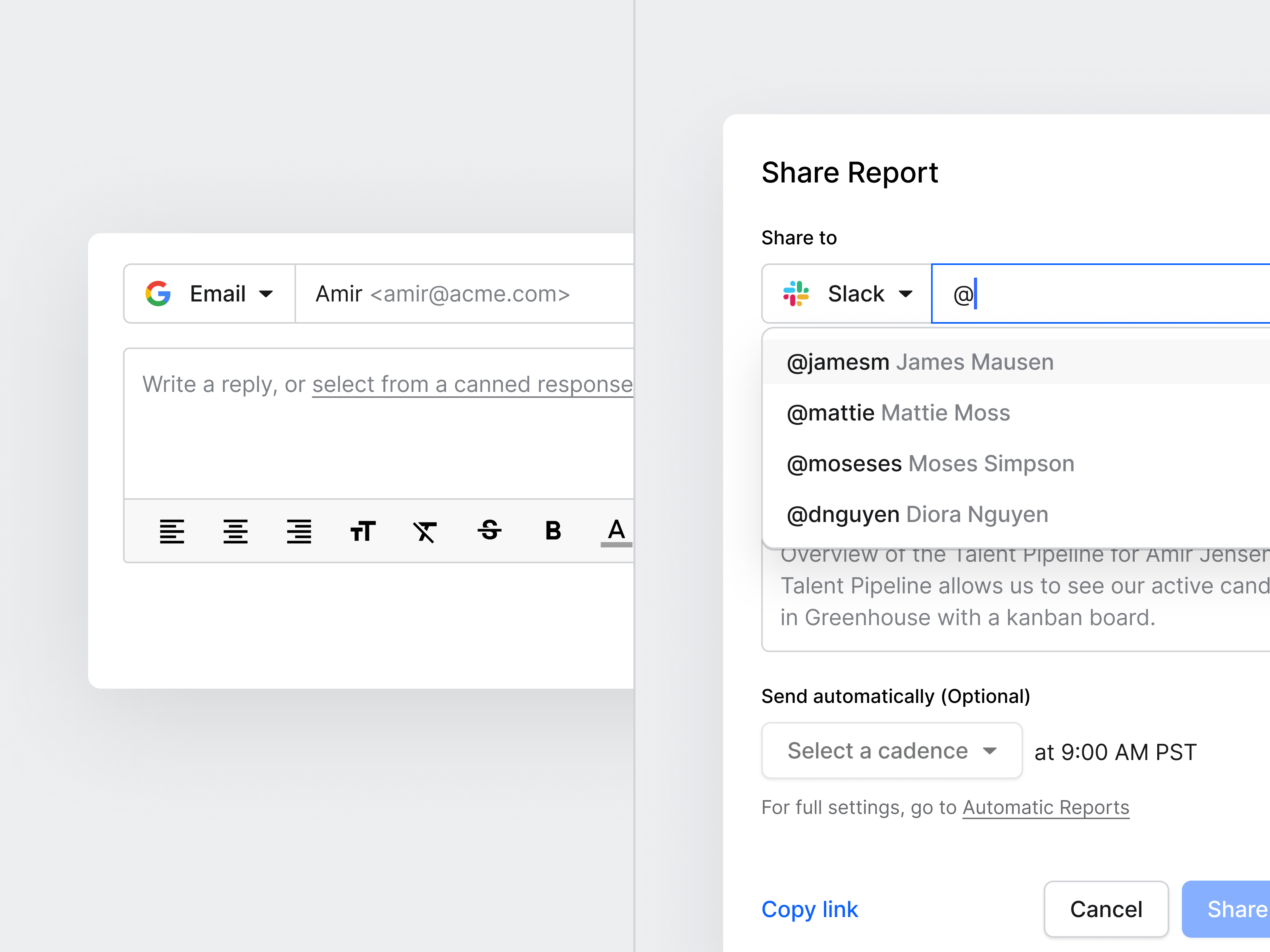The image size is (1270, 952).
Task: Click the Cancel button
Action: pyautogui.click(x=1106, y=910)
